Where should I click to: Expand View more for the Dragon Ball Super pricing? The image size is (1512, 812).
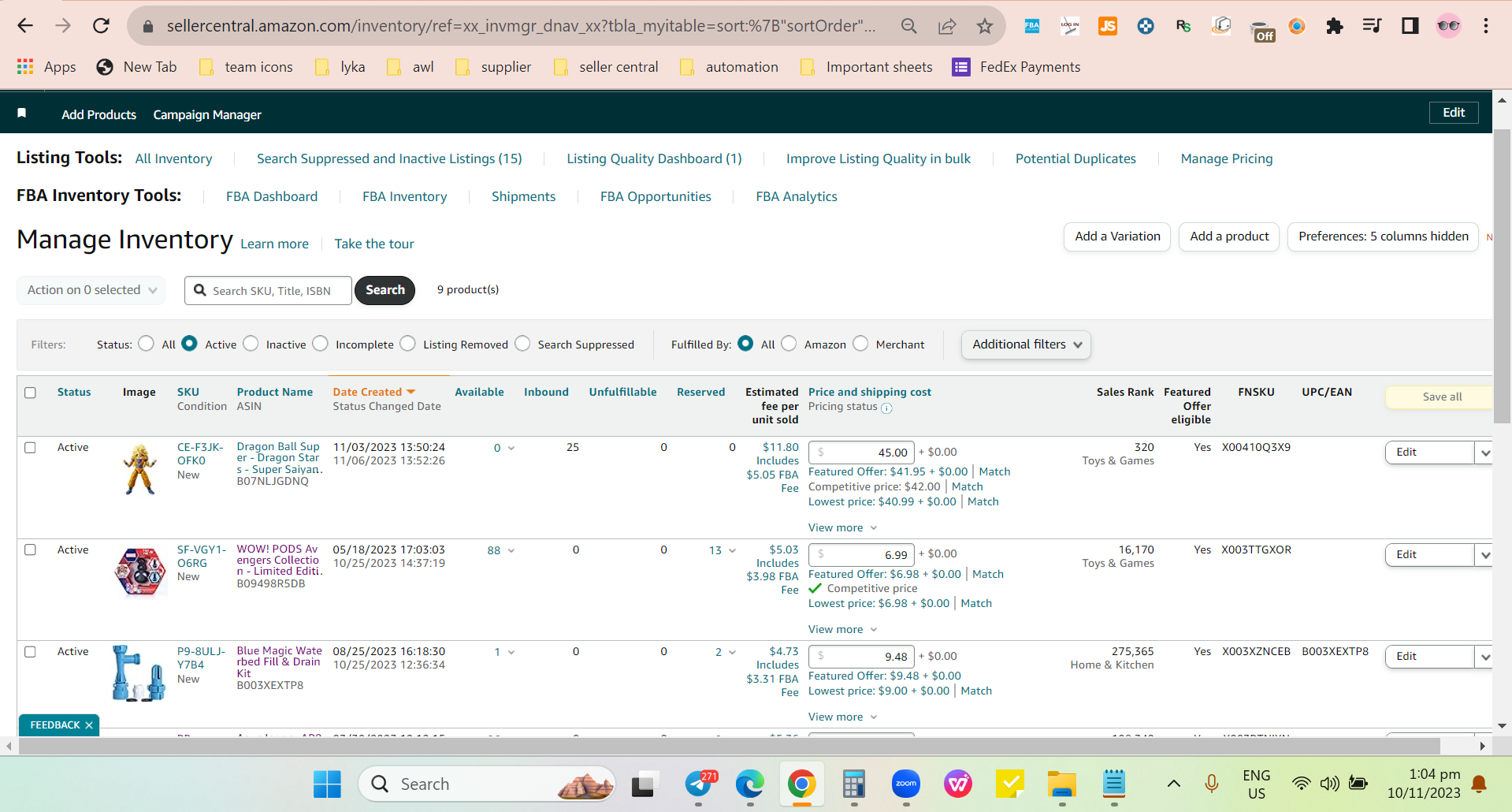(842, 527)
